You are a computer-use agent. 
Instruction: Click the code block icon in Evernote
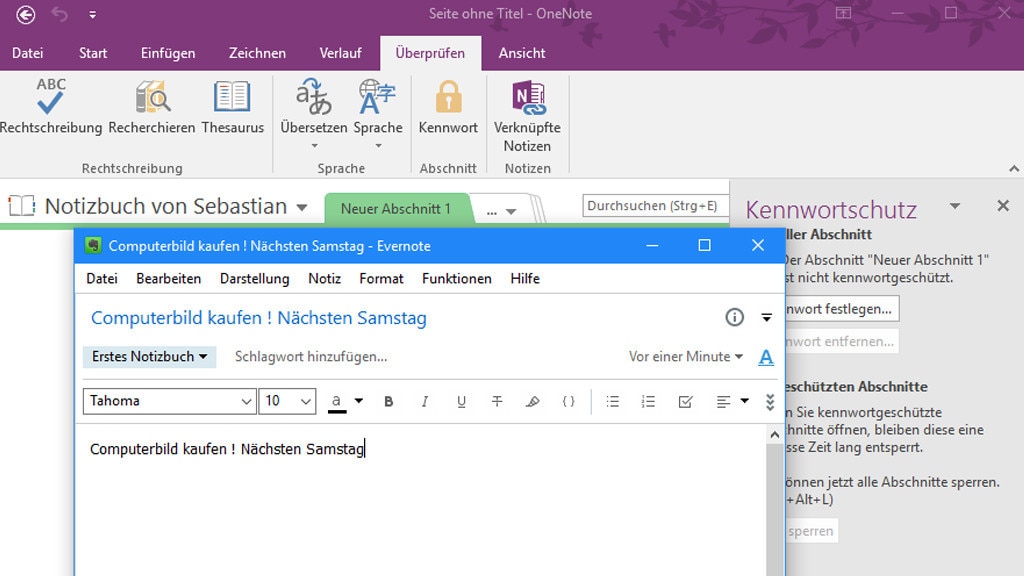(x=569, y=401)
